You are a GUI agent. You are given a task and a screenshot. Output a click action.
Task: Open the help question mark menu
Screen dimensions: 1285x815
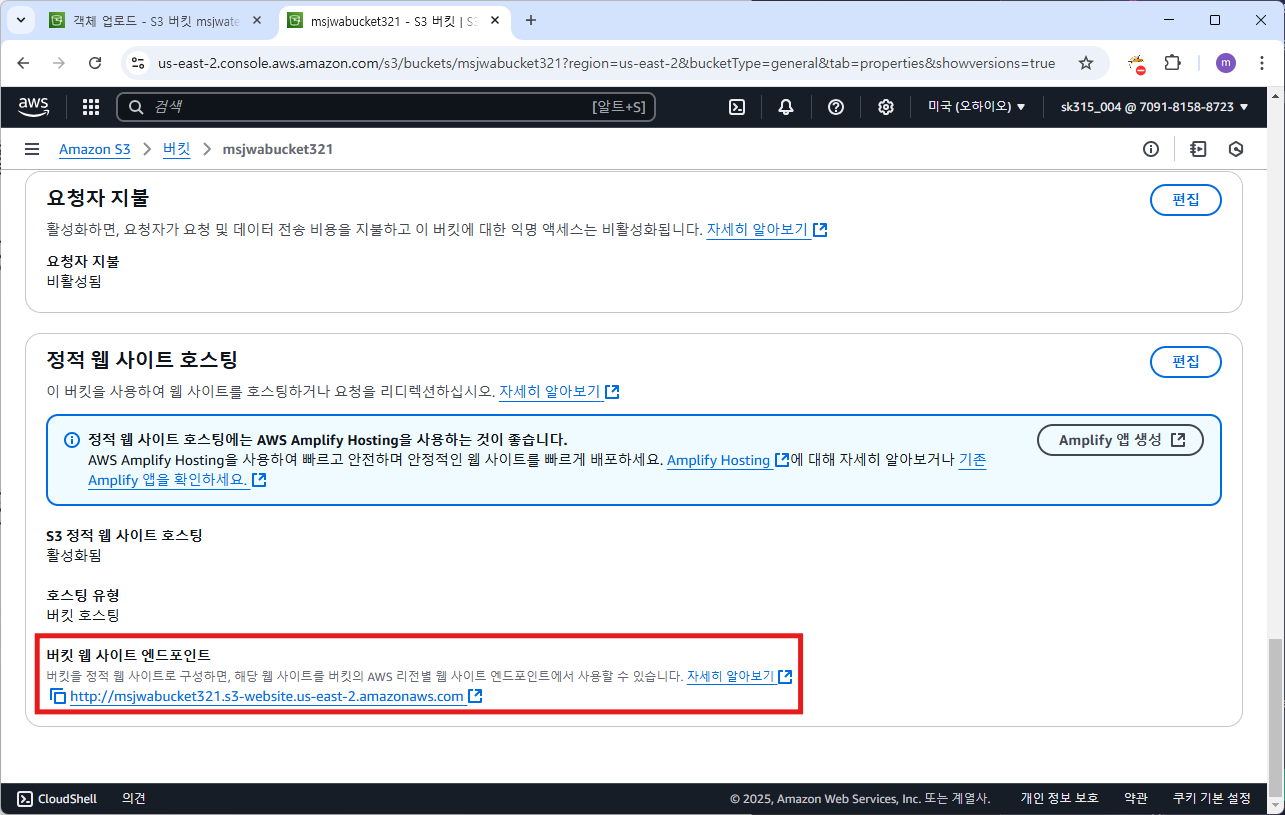pyautogui.click(x=836, y=107)
